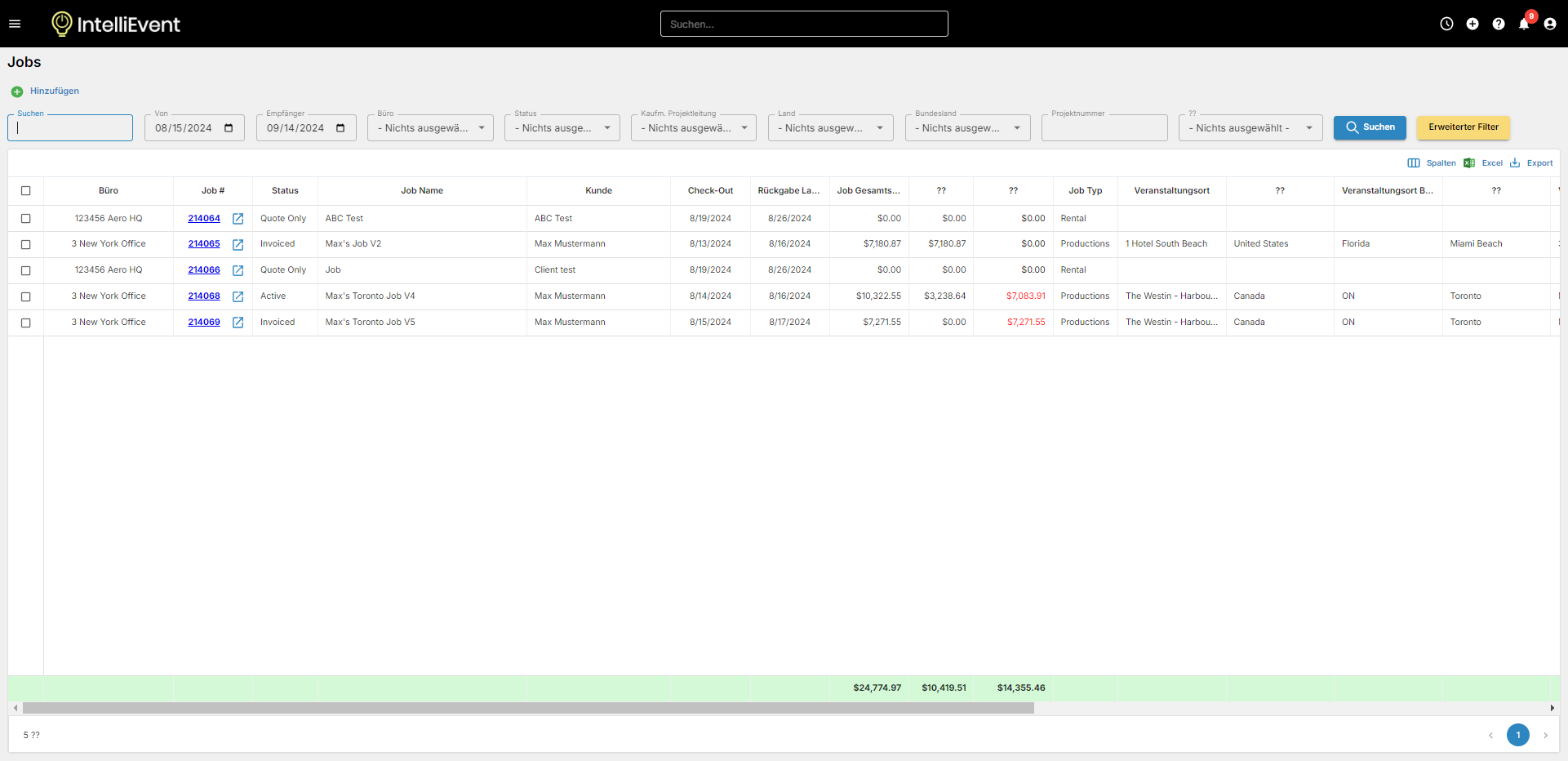
Task: Export table to Excel
Action: coord(1483,163)
